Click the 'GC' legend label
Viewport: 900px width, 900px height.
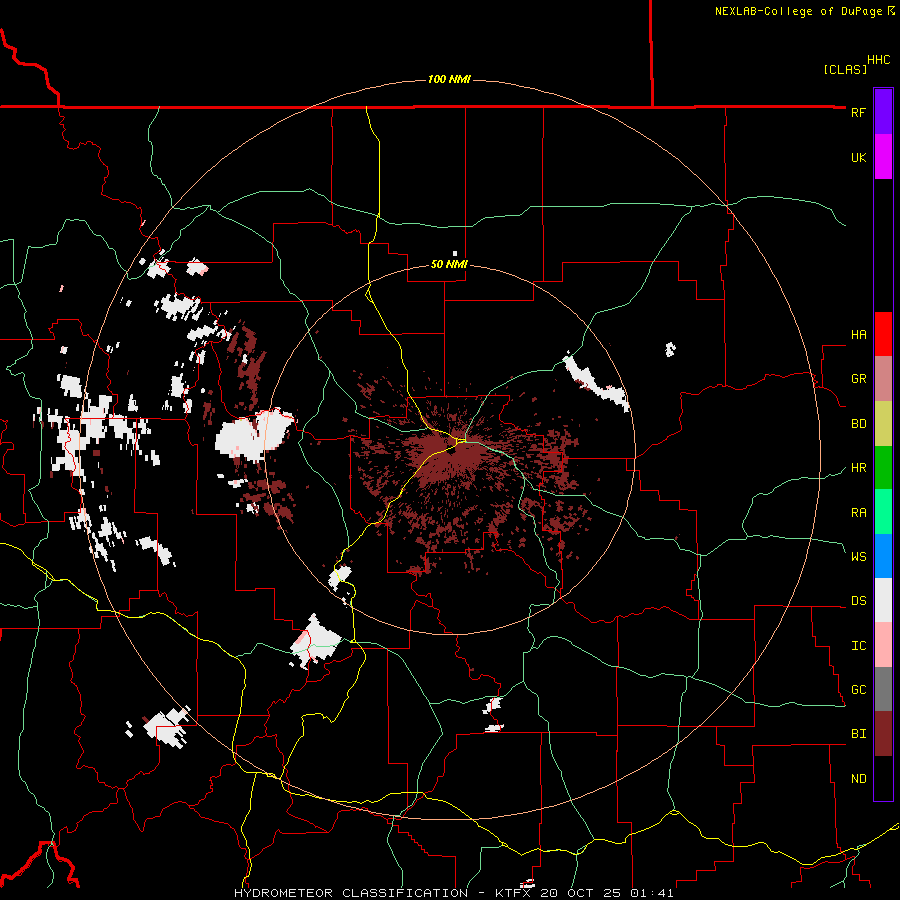858,690
